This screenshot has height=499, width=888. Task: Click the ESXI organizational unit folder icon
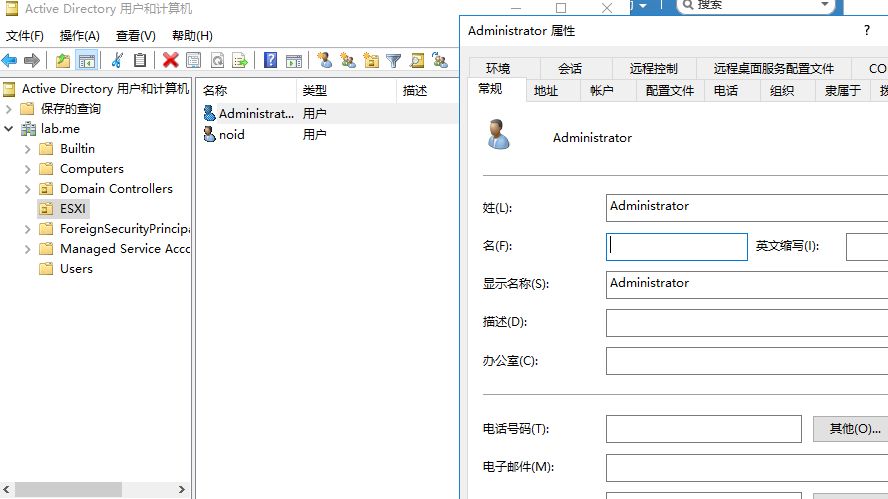46,208
